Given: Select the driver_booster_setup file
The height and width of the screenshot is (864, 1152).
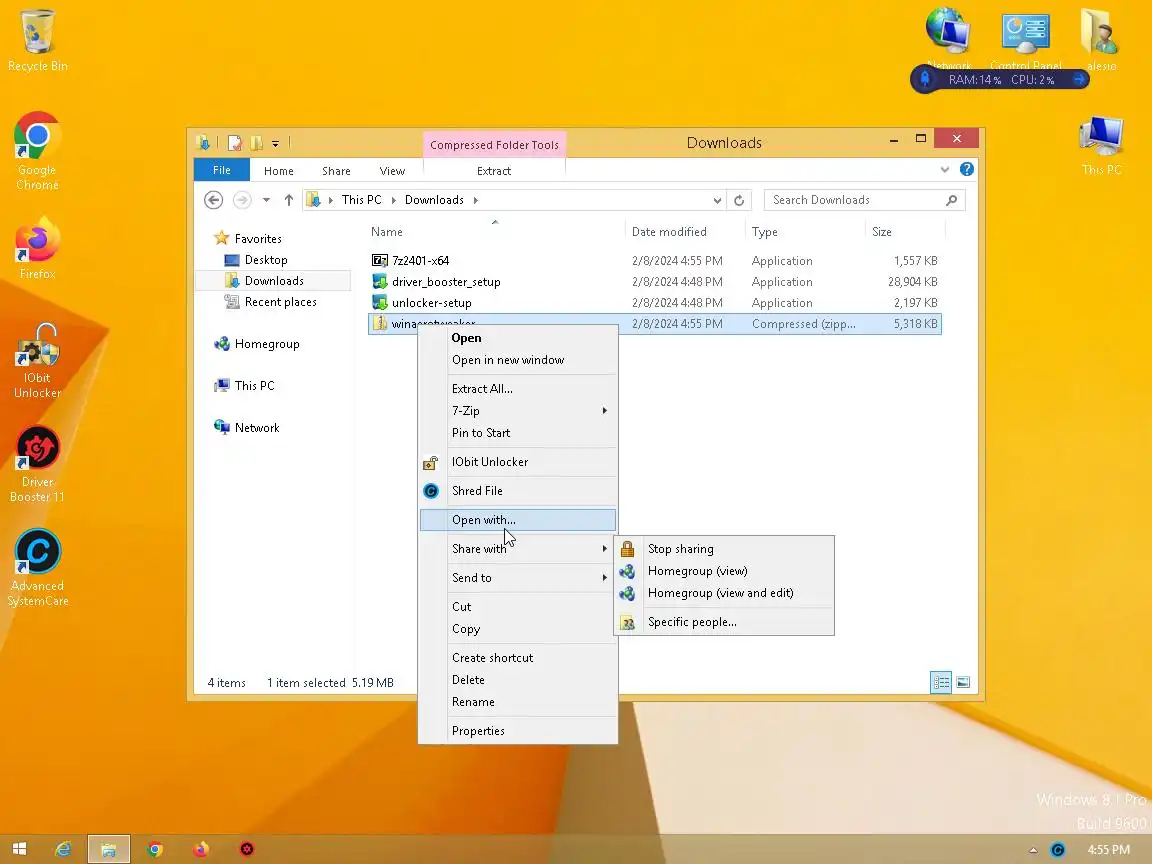Looking at the screenshot, I should coord(655,281).
